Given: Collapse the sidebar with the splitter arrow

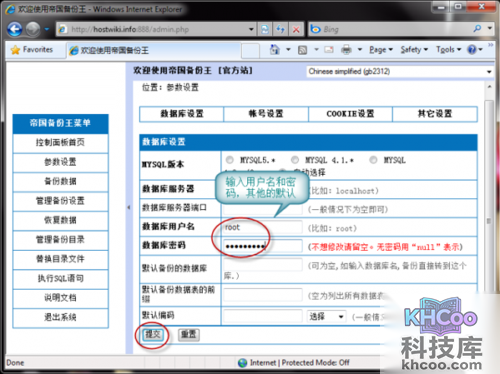Looking at the screenshot, I should [129, 207].
